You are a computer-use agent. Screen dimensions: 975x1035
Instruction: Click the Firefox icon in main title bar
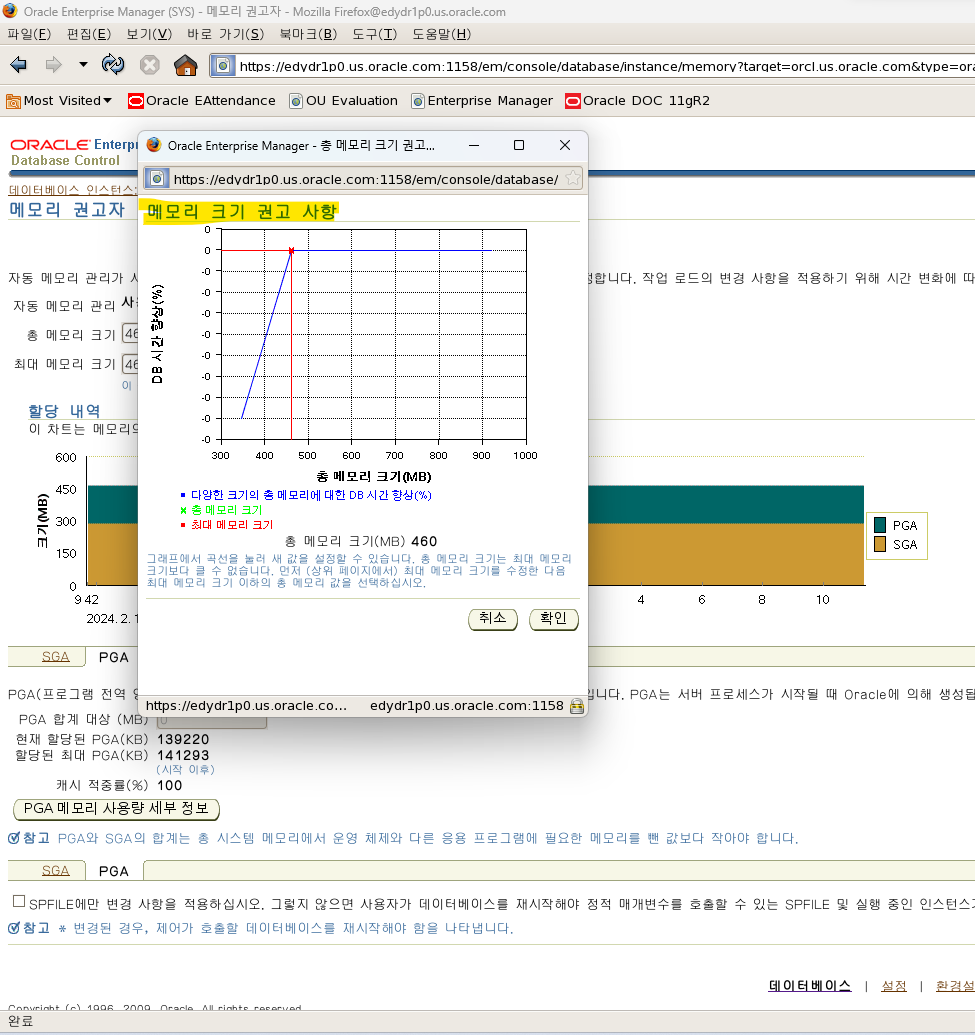click(10, 11)
